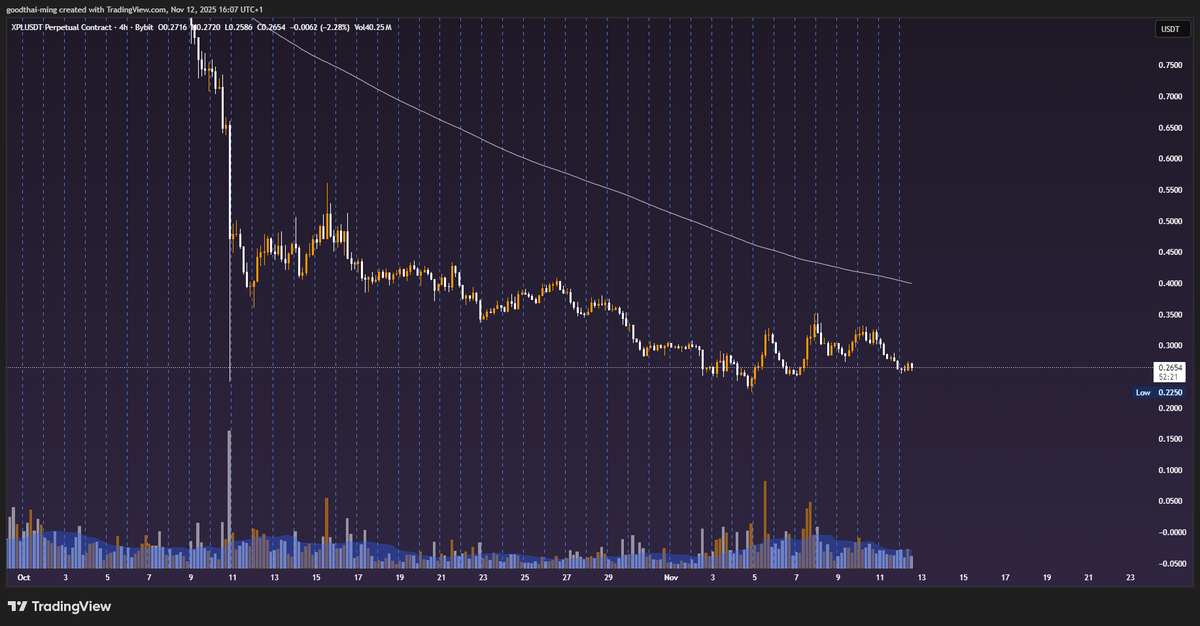Image resolution: width=1200 pixels, height=626 pixels.
Task: Click the 0.5500 price axis label
Action: [1170, 190]
